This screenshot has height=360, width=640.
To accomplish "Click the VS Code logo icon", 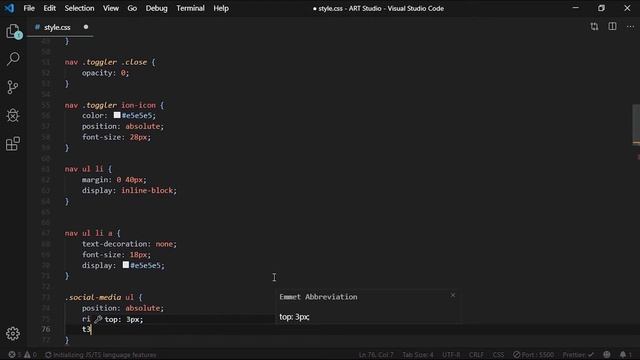I will point(9,8).
